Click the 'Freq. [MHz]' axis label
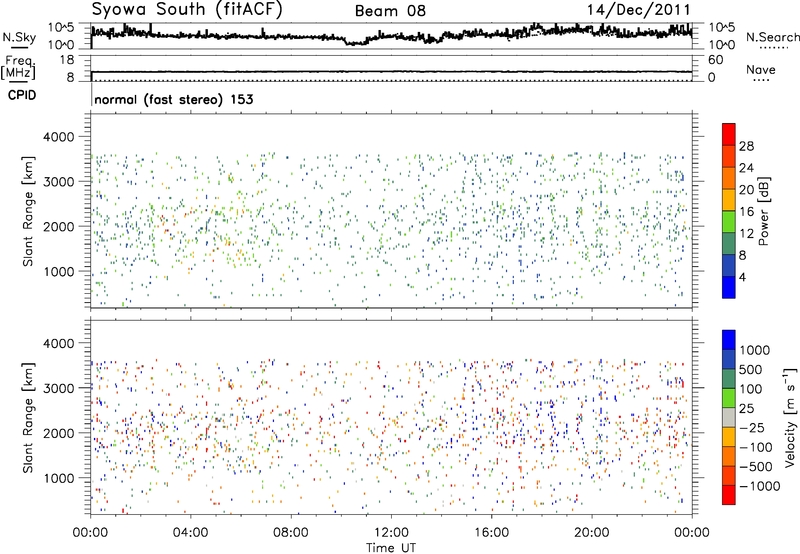 (x=19, y=67)
